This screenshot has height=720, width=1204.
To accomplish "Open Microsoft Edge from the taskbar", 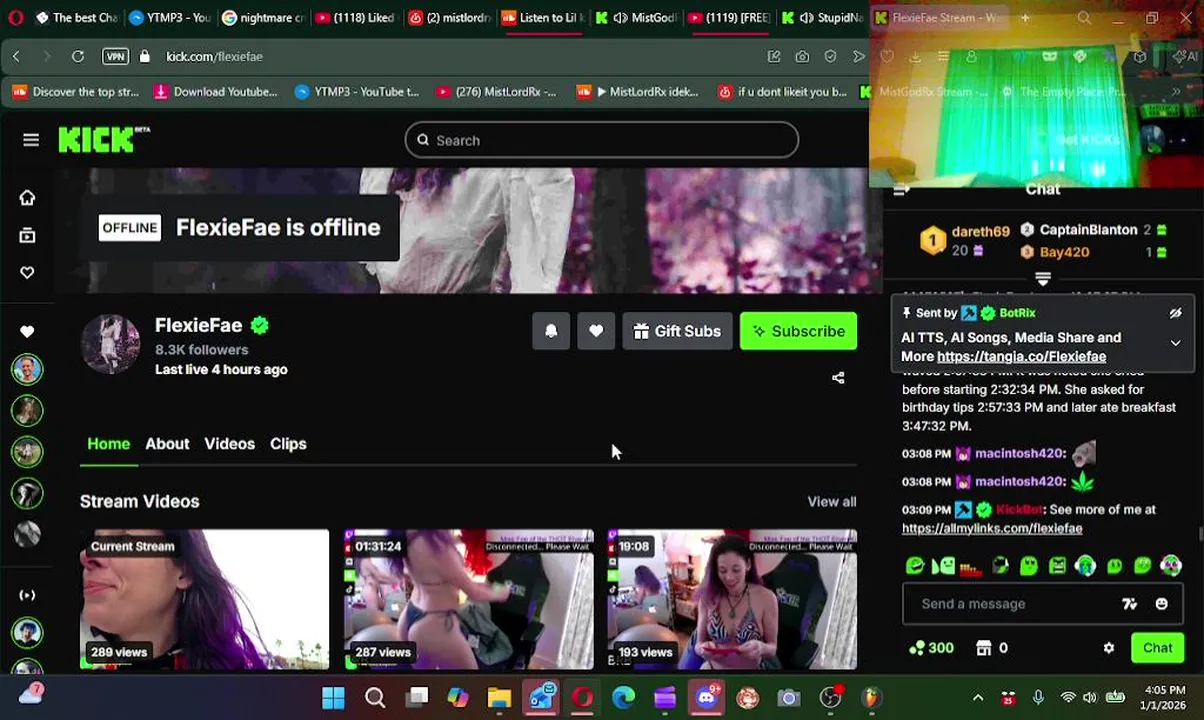I will point(623,698).
